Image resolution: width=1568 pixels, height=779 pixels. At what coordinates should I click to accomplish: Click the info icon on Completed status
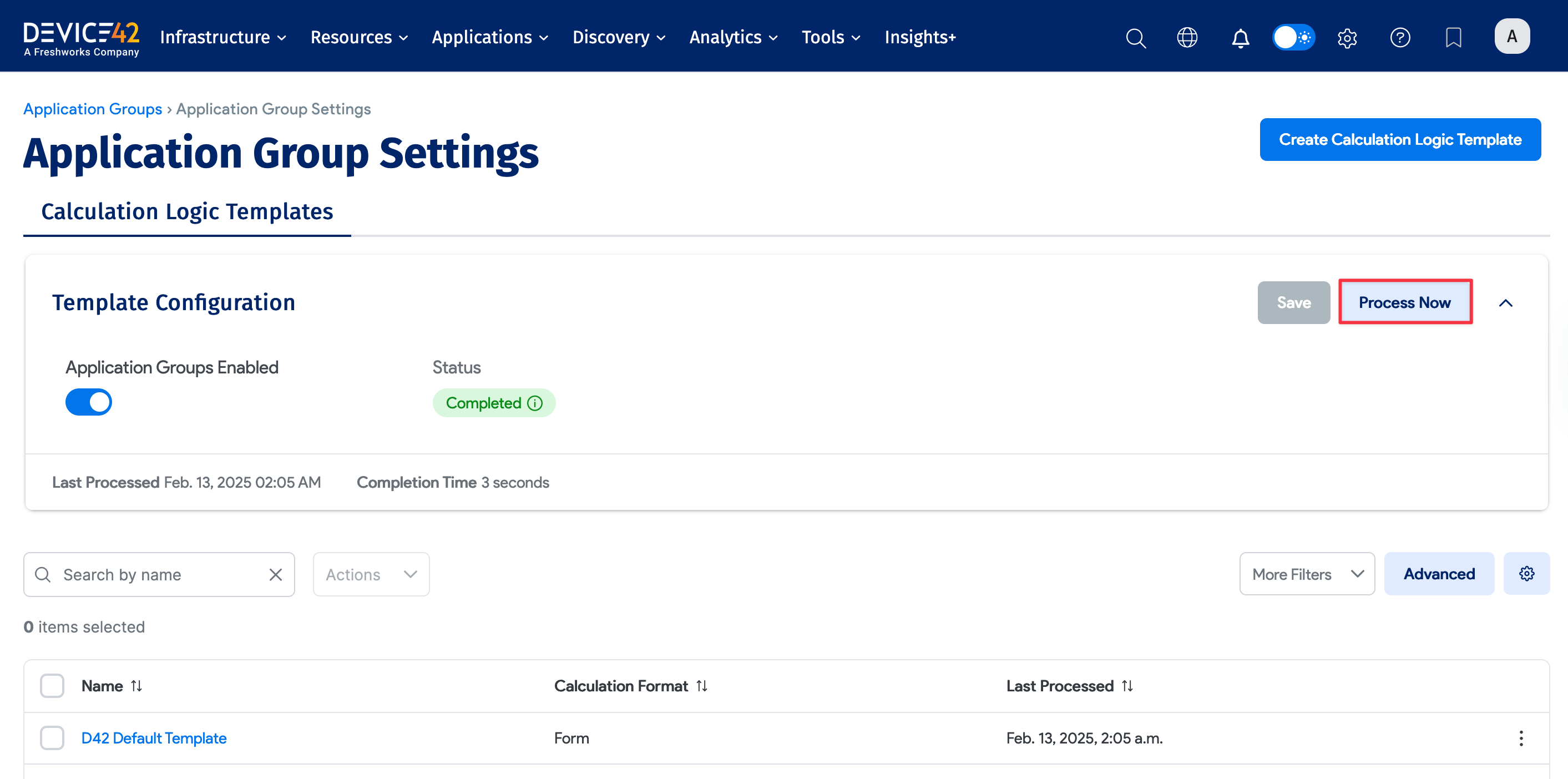pos(534,402)
